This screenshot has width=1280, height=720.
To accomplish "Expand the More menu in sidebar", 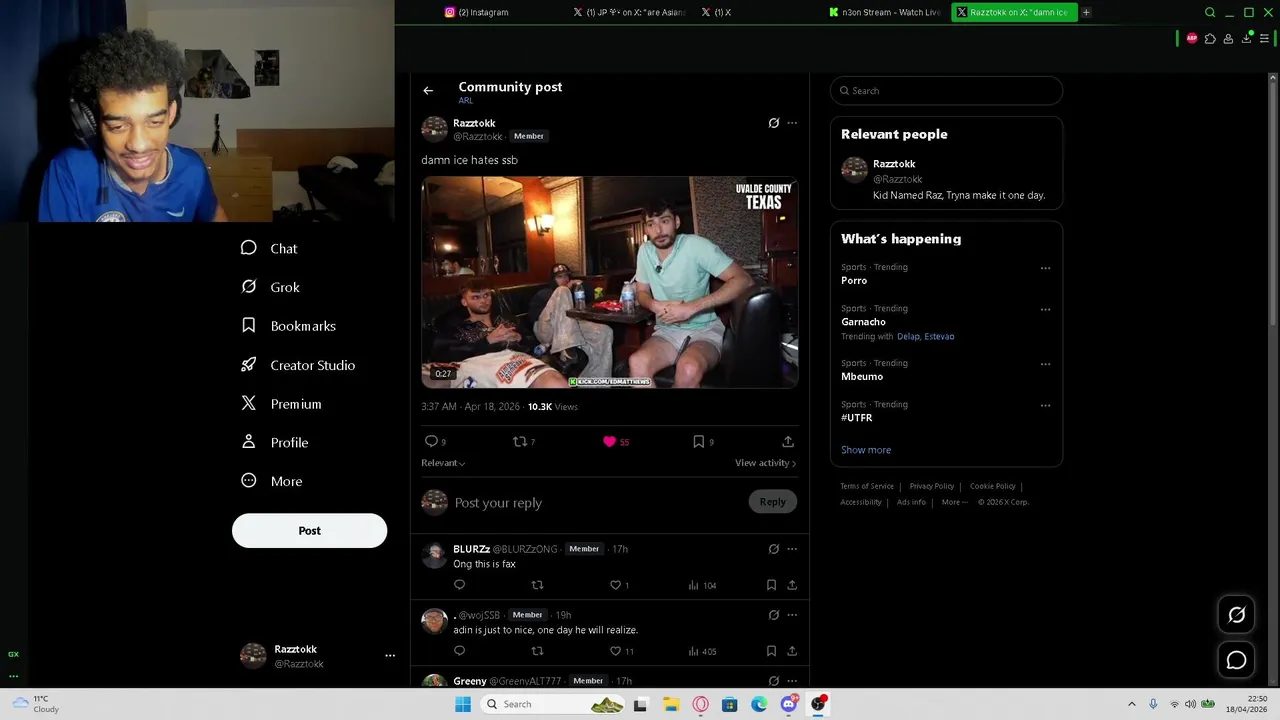I will (271, 481).
